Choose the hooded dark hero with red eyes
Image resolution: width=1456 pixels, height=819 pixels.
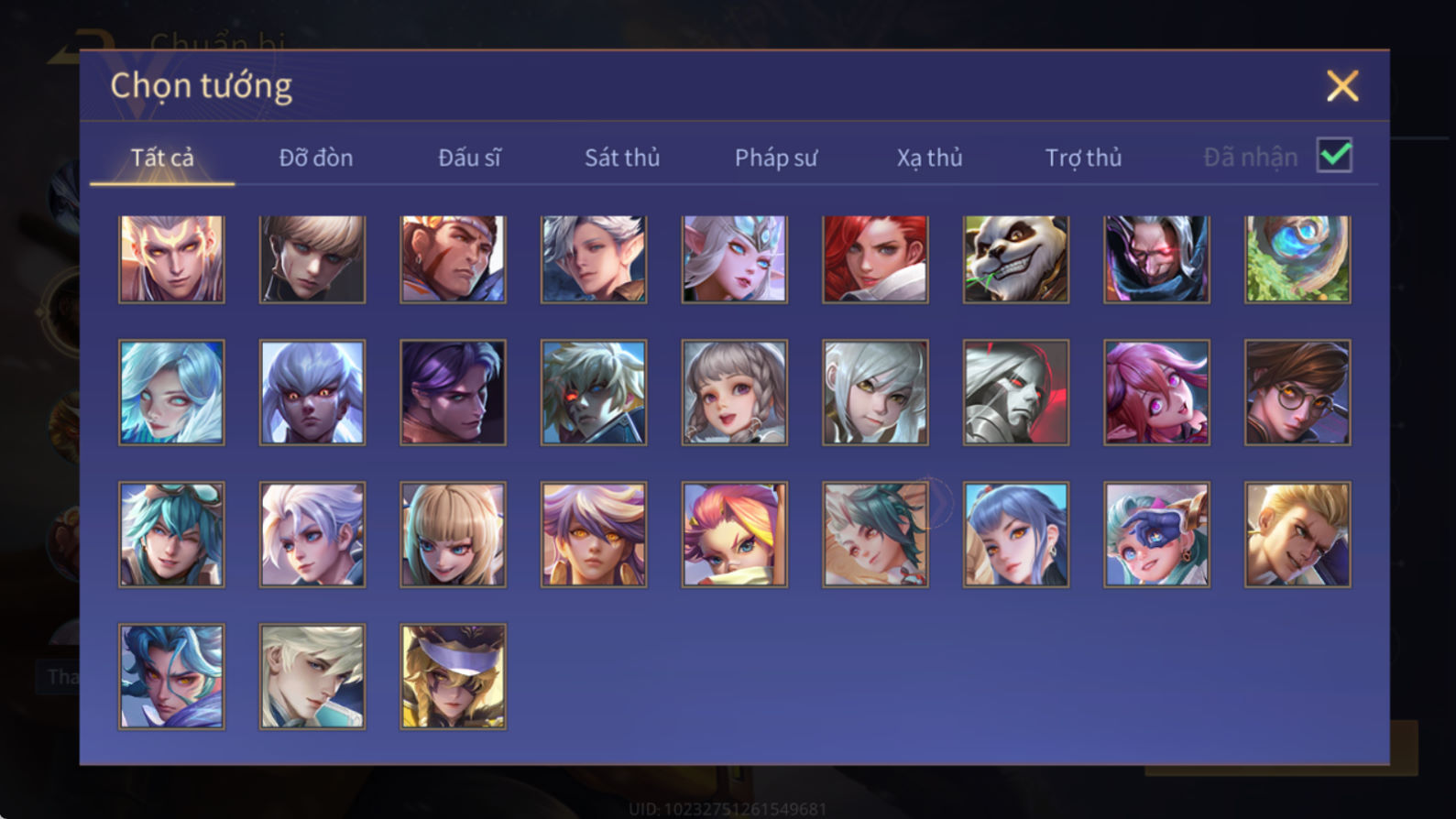[1156, 259]
